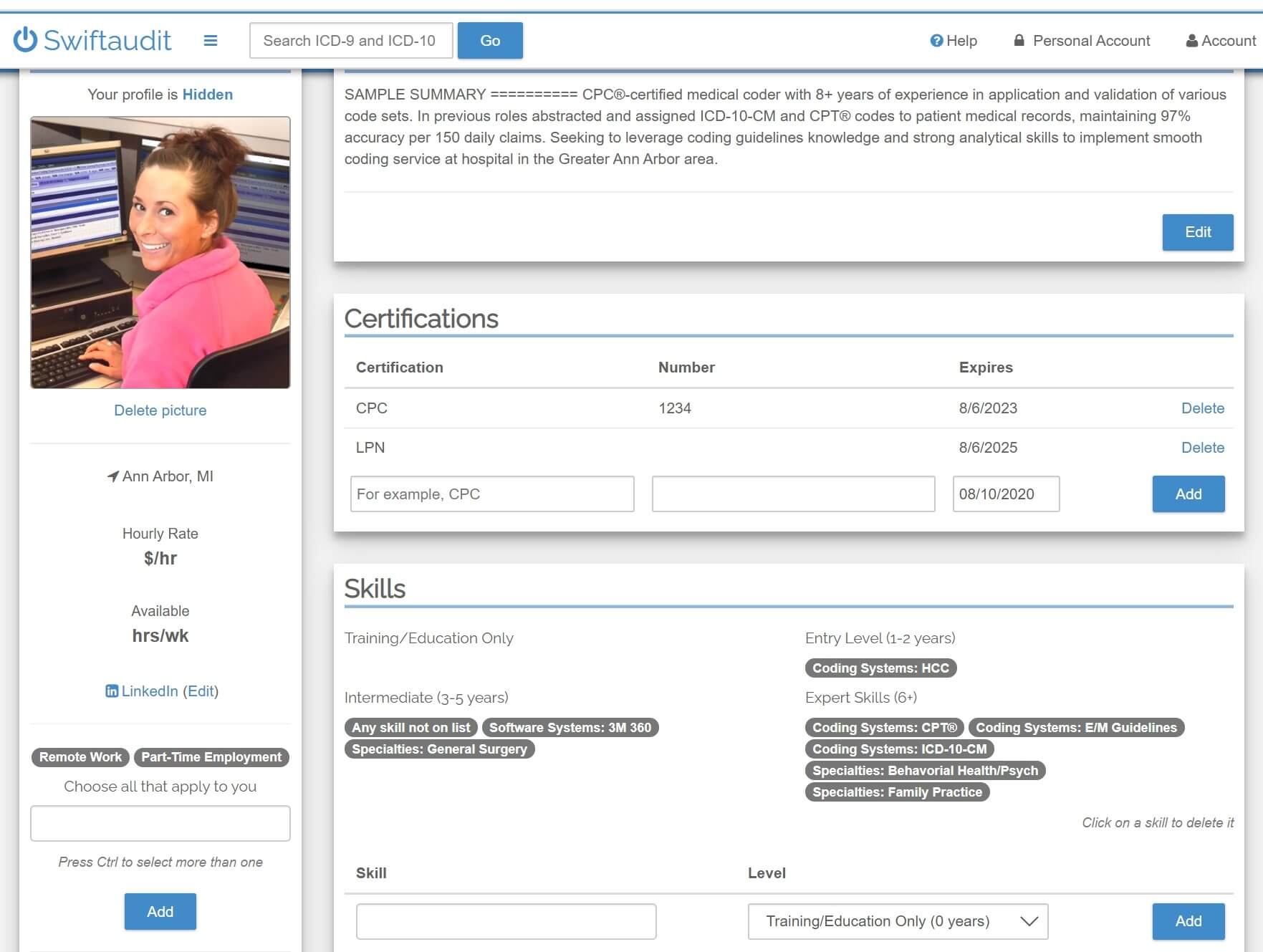Viewport: 1263px width, 952px height.
Task: Click the Hidden profile status link
Action: click(x=208, y=95)
